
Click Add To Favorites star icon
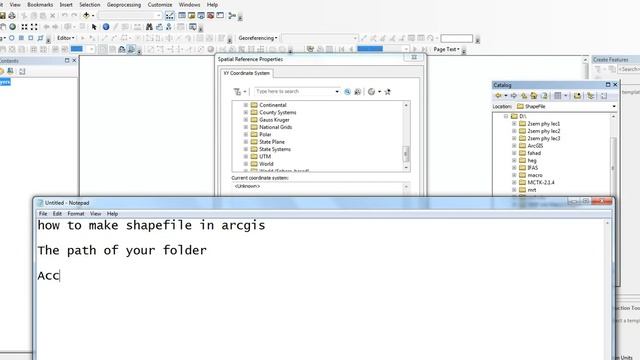click(387, 92)
